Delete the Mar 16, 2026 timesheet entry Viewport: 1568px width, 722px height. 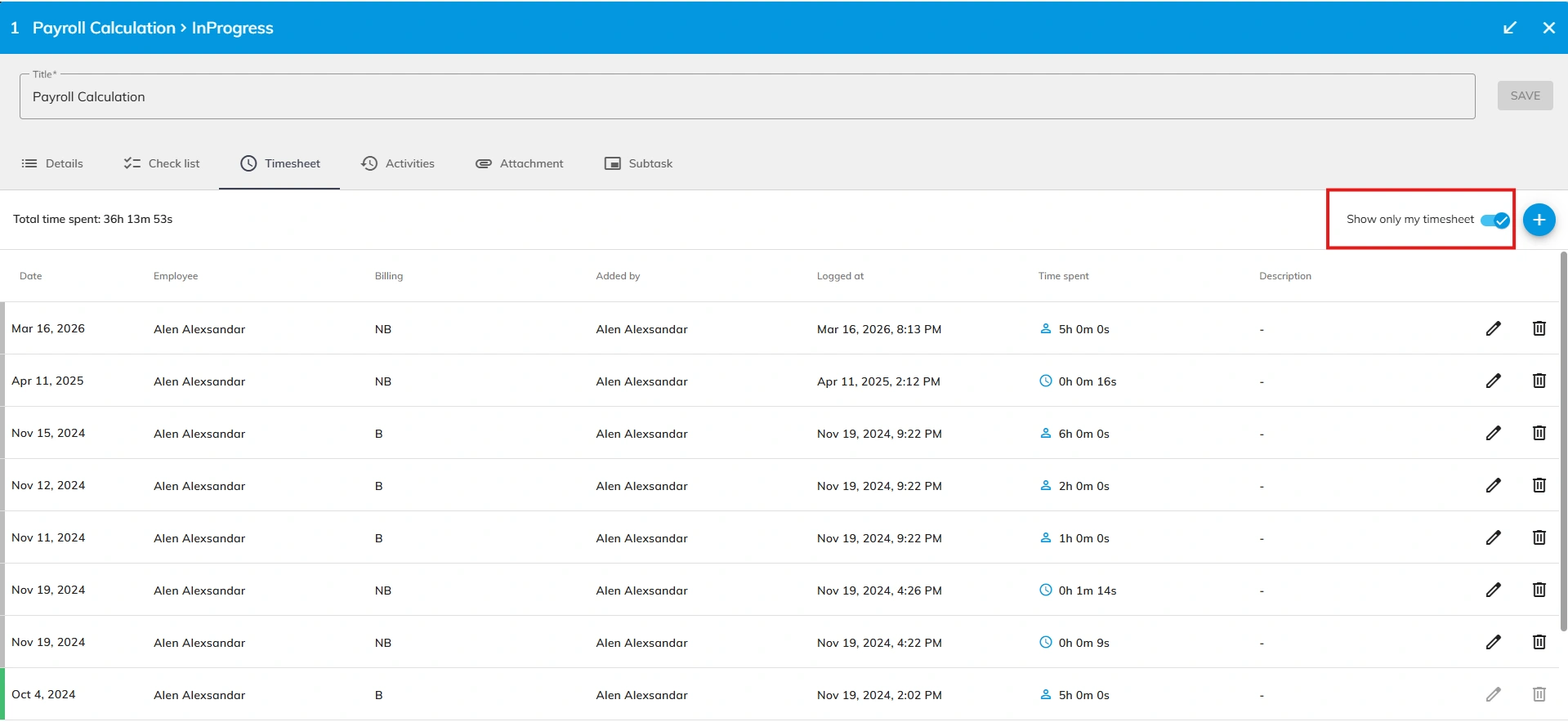(x=1539, y=329)
